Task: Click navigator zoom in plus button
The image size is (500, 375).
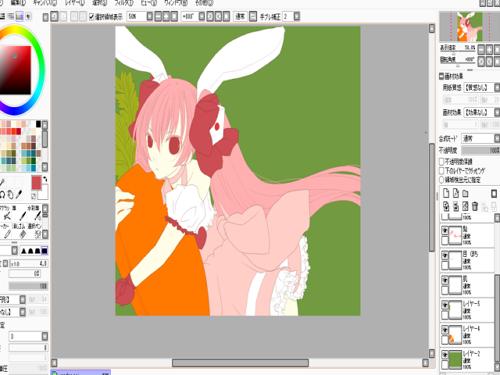Action: [x=489, y=50]
